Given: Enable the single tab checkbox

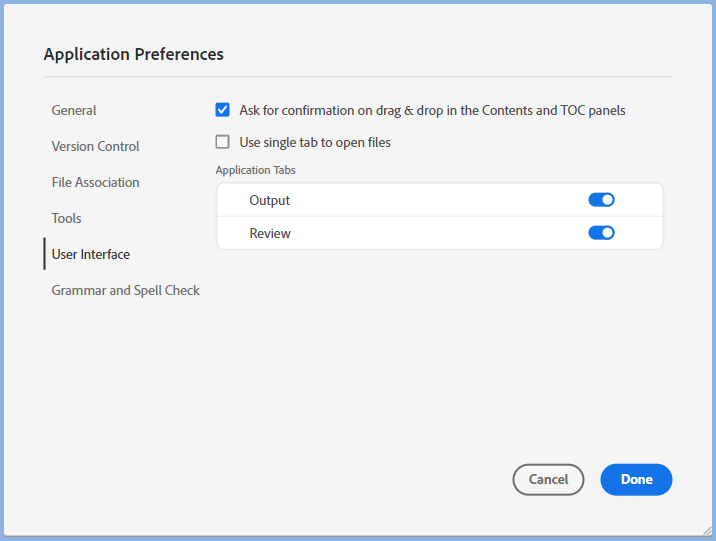Looking at the screenshot, I should point(223,142).
